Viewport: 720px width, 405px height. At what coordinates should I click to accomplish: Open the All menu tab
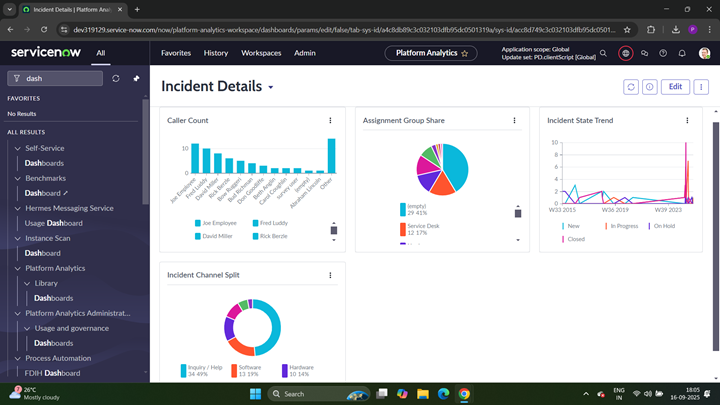(101, 53)
